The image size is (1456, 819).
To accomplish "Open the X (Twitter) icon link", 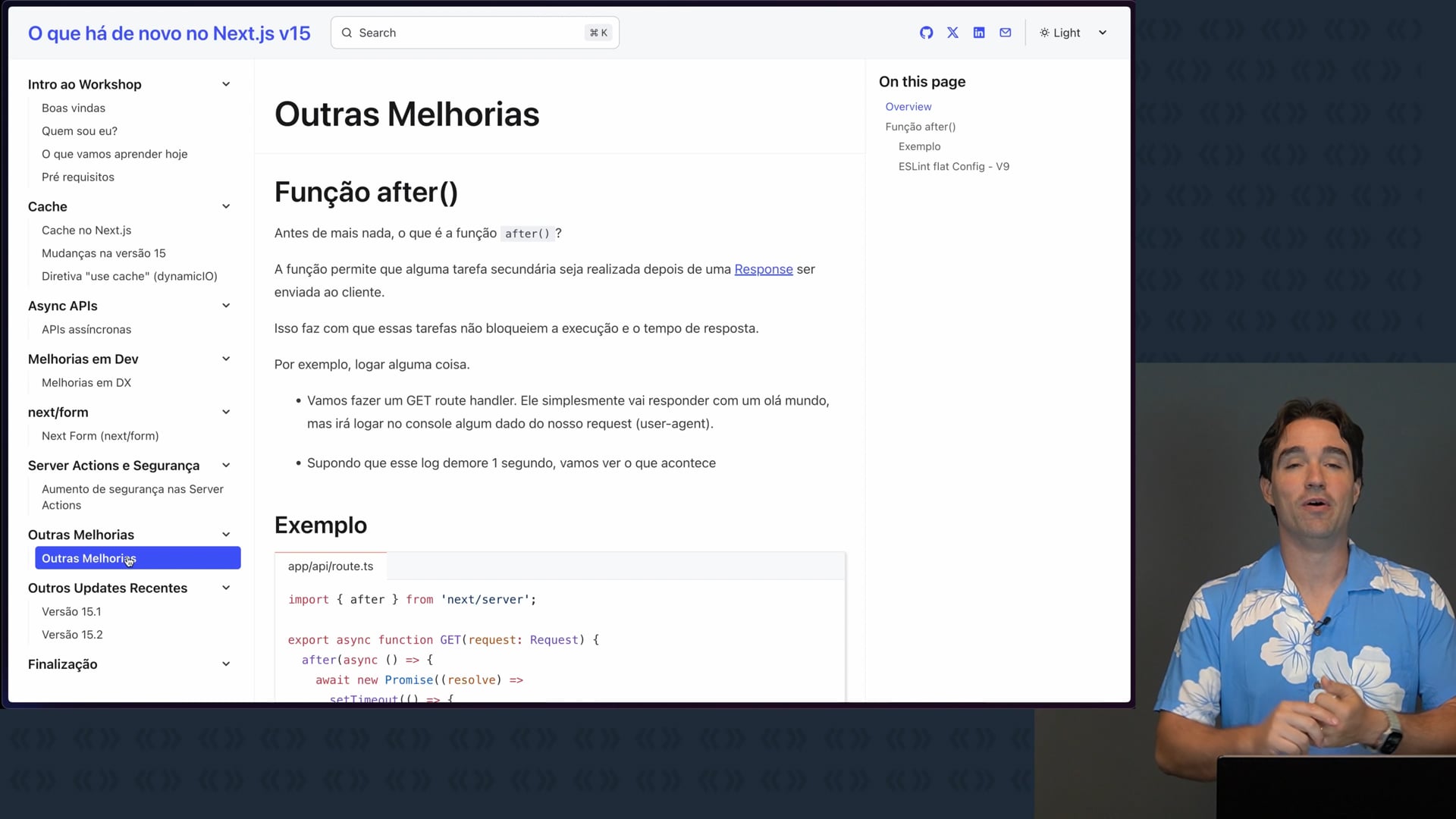I will pyautogui.click(x=952, y=33).
